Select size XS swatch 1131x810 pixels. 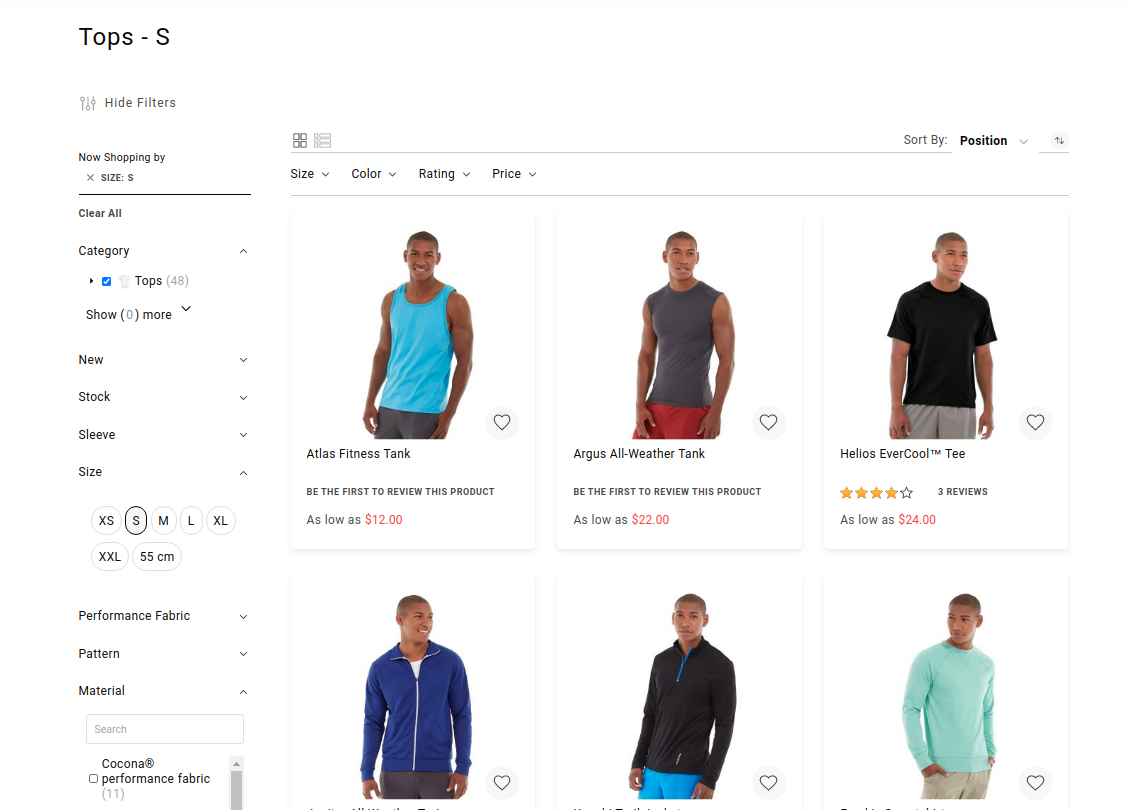tap(106, 521)
